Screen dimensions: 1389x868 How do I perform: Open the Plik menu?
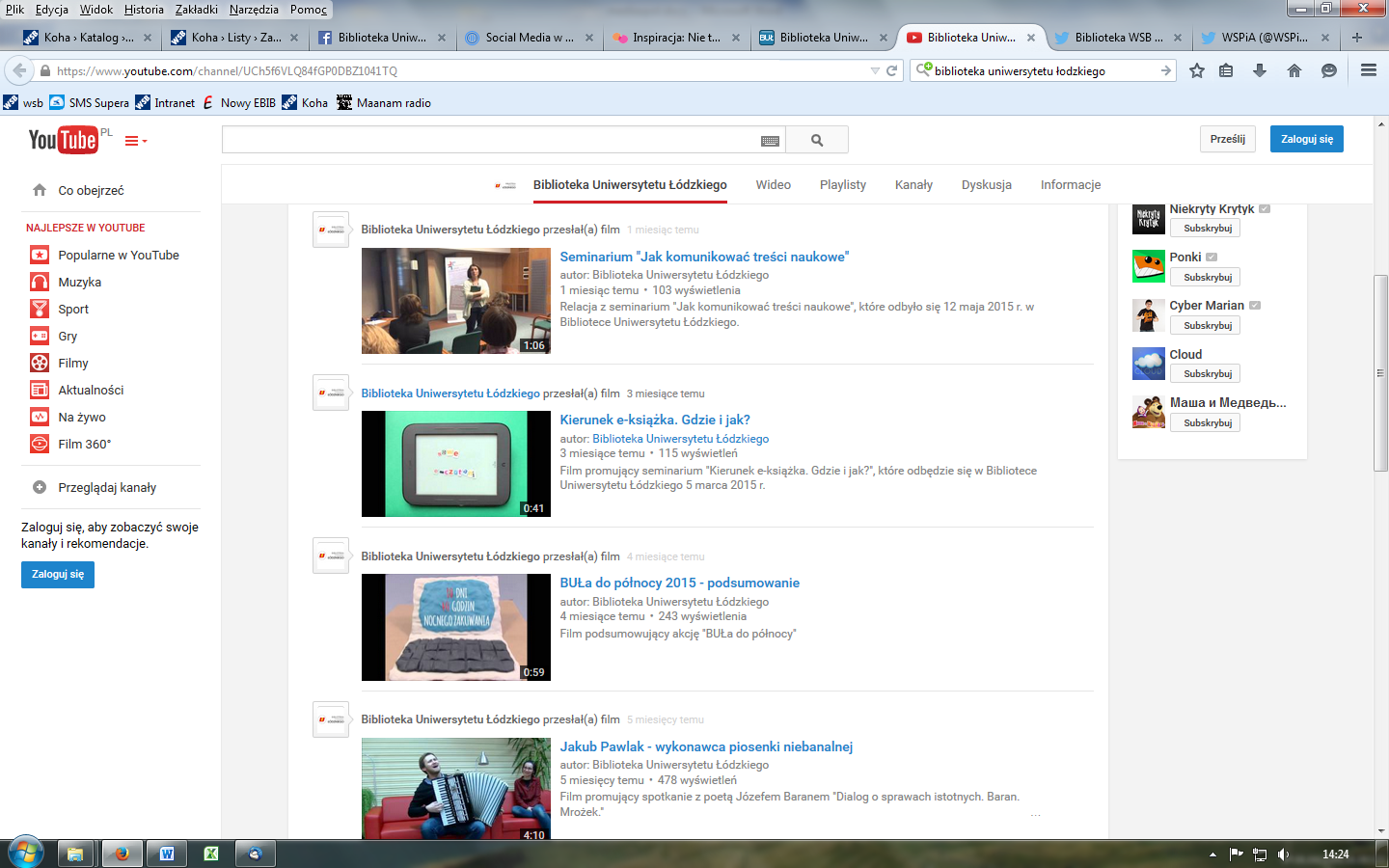point(14,10)
